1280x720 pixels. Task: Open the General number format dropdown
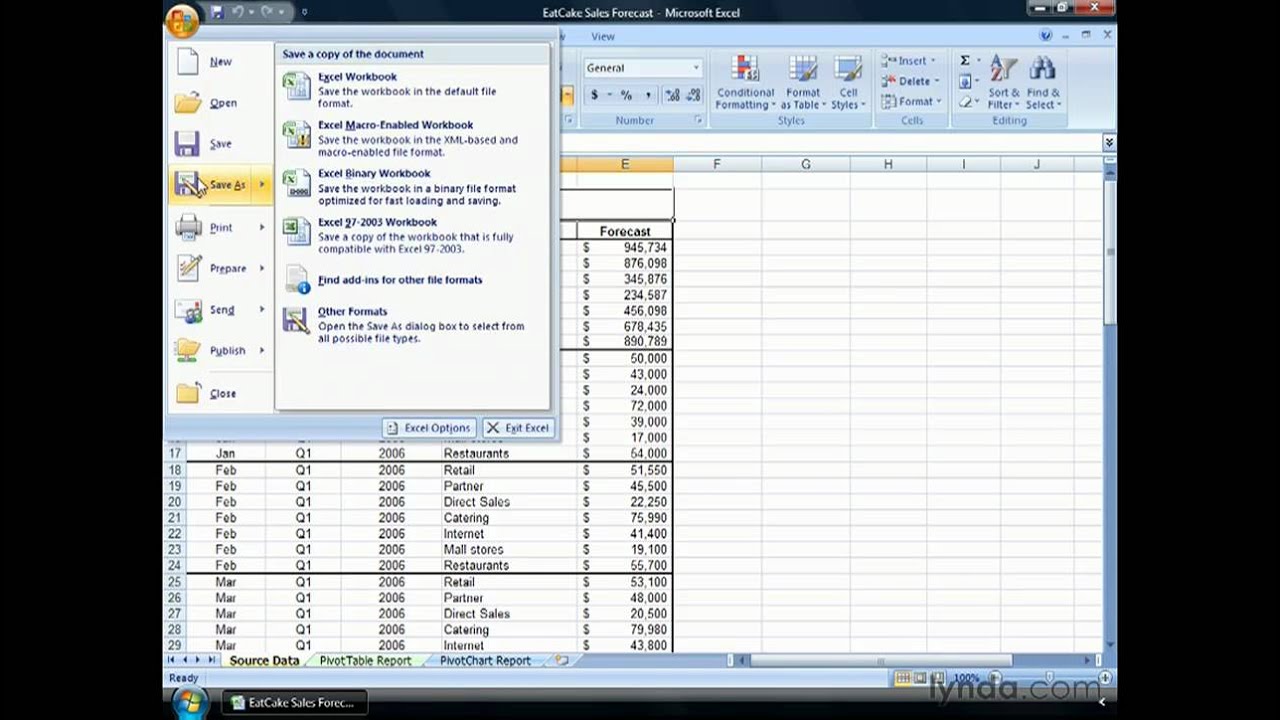pyautogui.click(x=695, y=67)
